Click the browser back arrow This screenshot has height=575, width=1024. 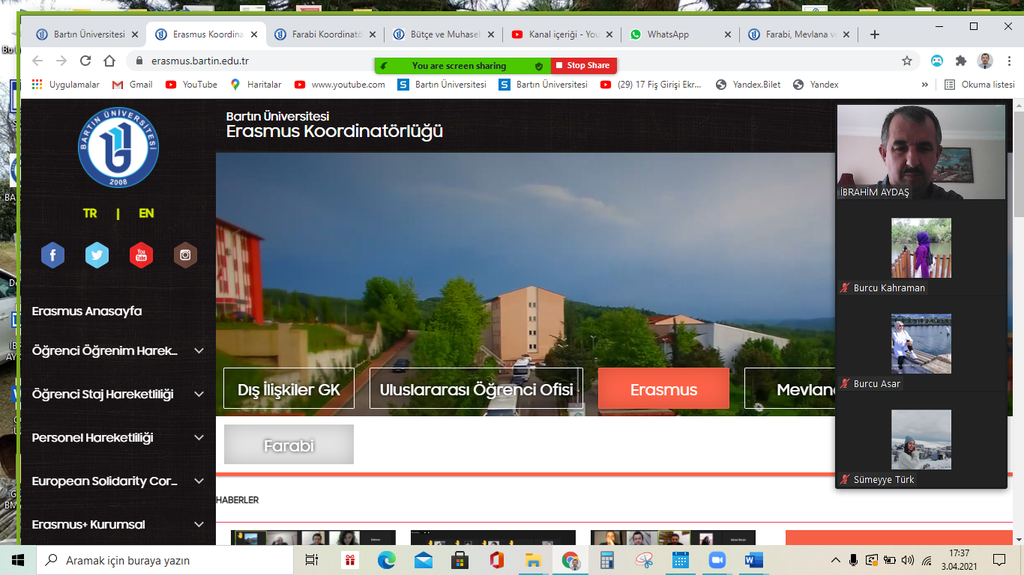click(x=37, y=61)
